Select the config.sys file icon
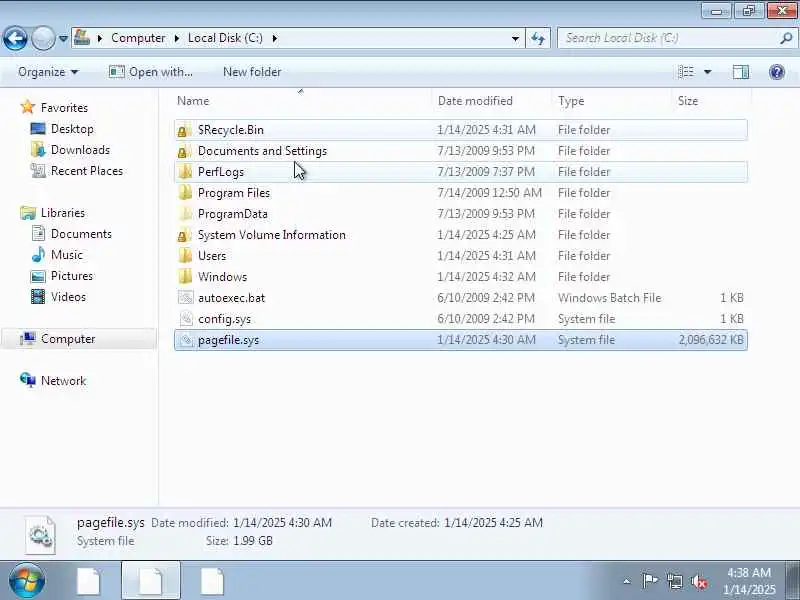This screenshot has width=800, height=600. click(x=186, y=318)
